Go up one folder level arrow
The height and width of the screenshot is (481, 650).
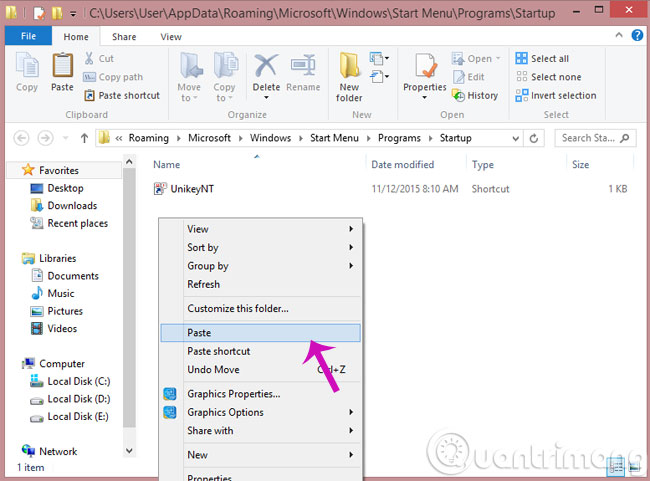[84, 138]
